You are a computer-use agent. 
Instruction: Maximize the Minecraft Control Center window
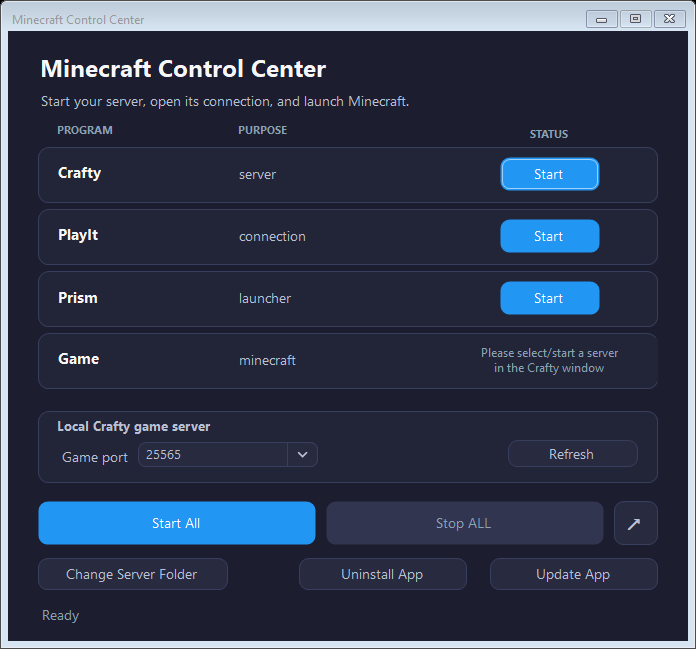click(635, 19)
